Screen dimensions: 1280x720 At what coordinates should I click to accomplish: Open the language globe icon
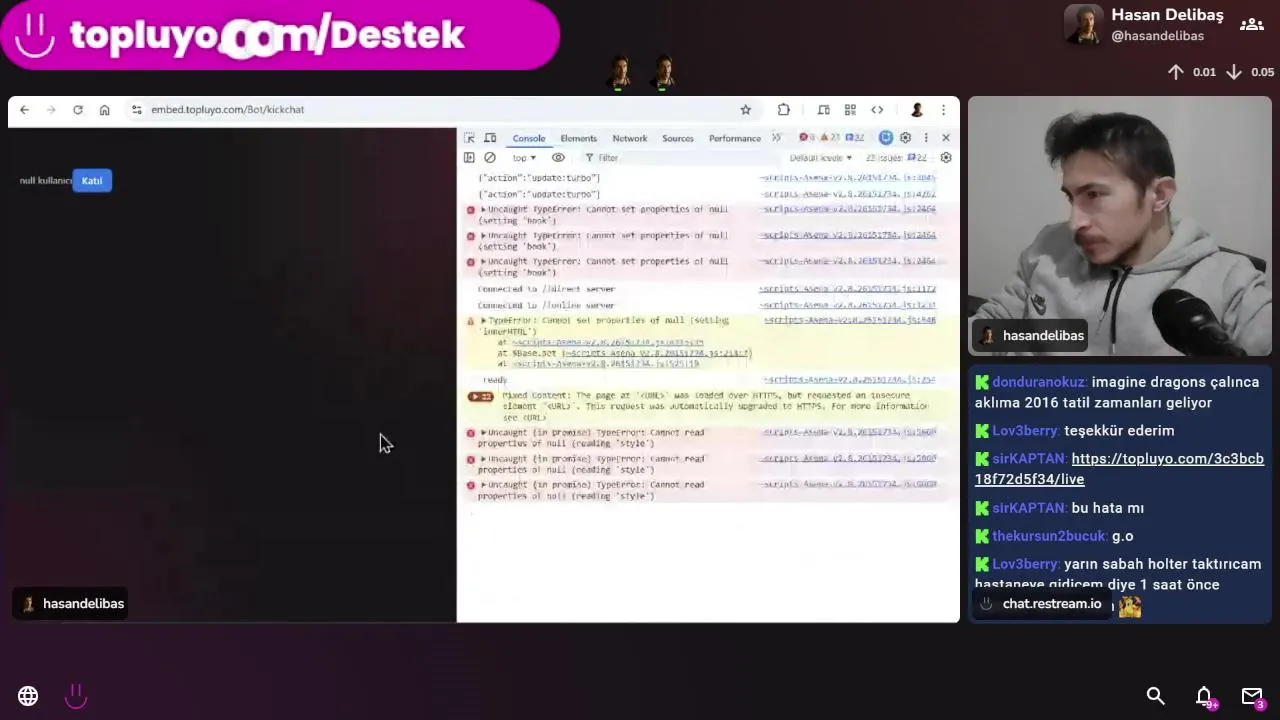pyautogui.click(x=28, y=696)
